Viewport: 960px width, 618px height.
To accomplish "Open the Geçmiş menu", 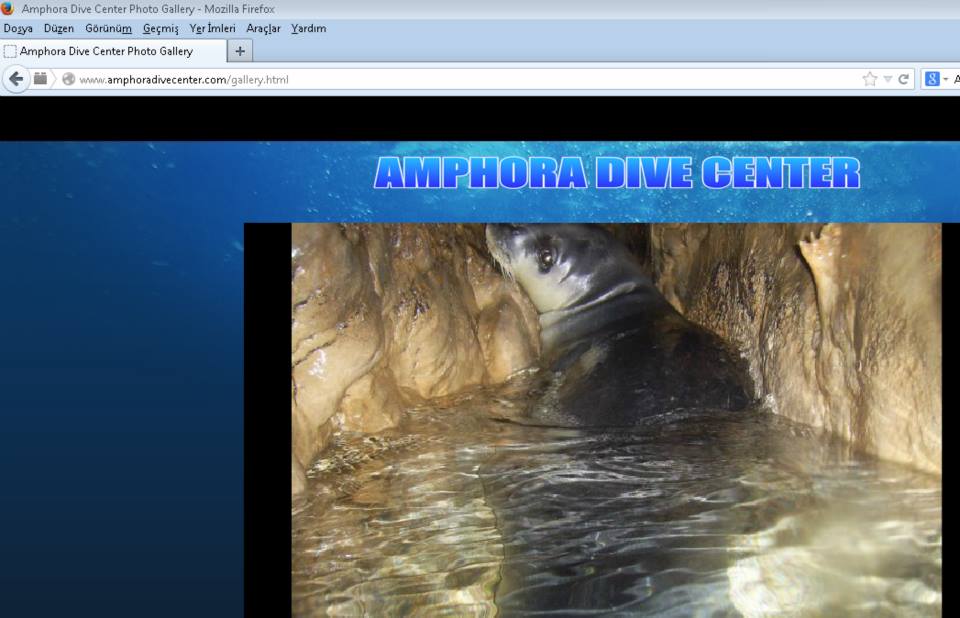I will [160, 29].
